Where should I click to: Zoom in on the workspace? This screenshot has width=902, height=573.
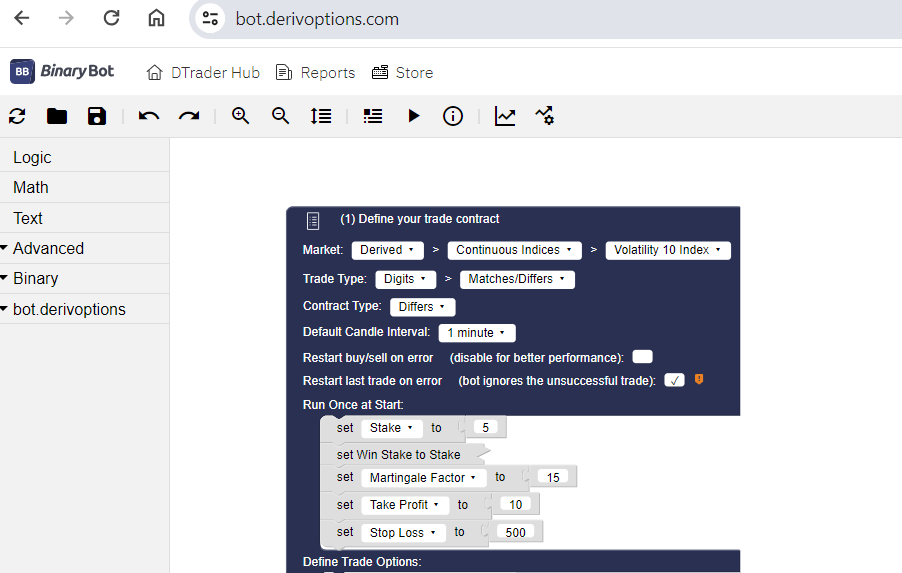point(240,116)
